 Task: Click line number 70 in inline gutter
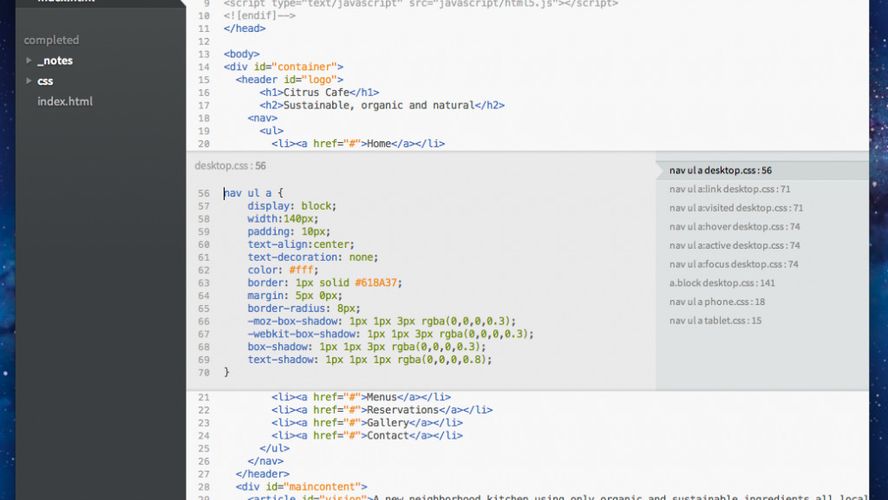204,373
